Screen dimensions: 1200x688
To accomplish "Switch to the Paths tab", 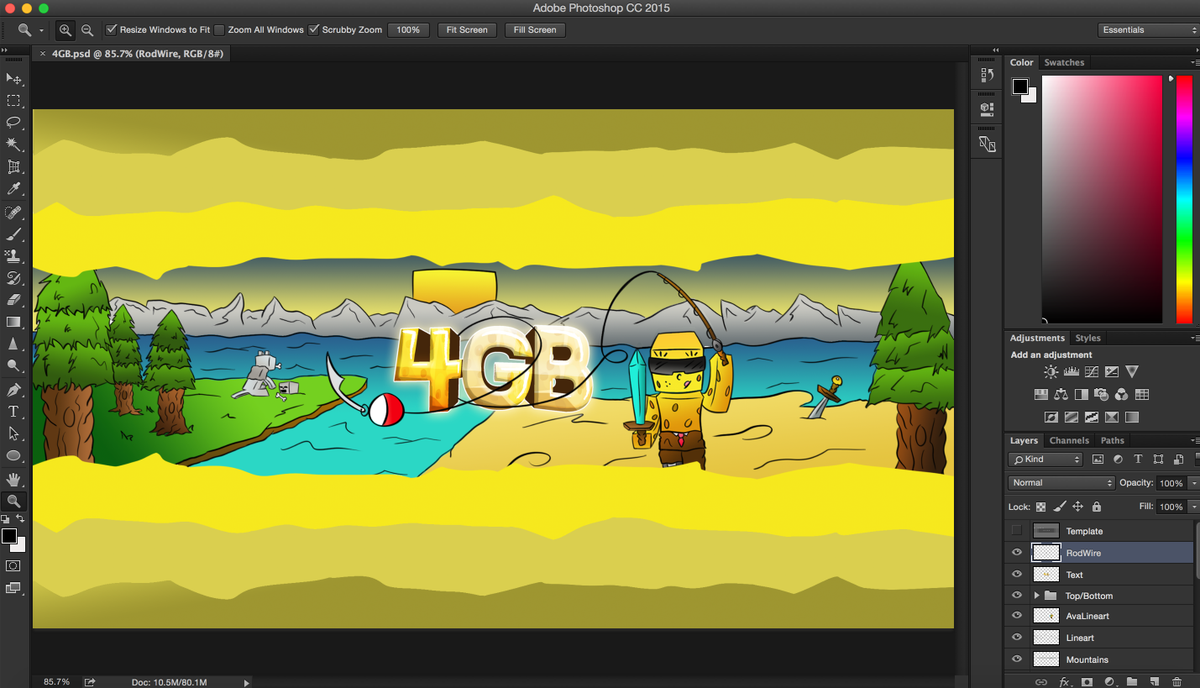I will pos(1112,440).
